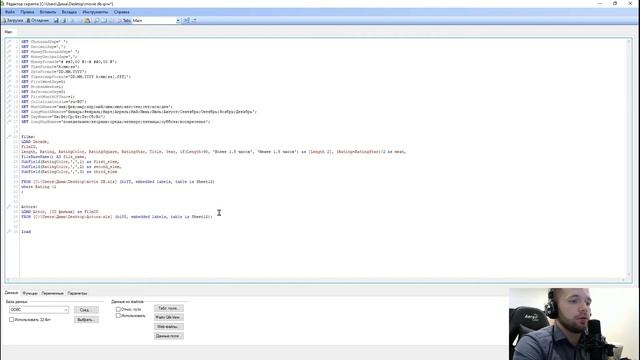Toggle the Относ. пути checkbox
The width and height of the screenshot is (640, 360).
[x=118, y=309]
